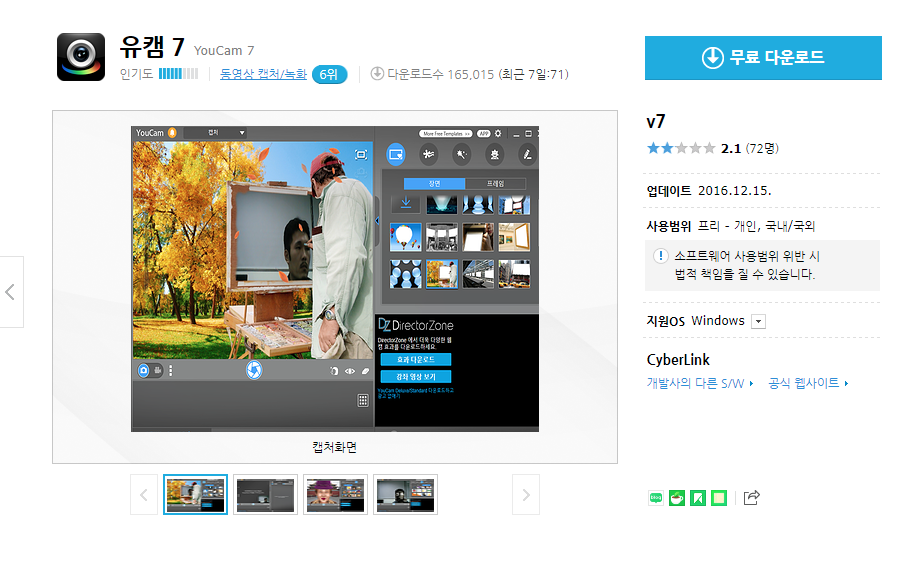The height and width of the screenshot is (564, 911).
Task: Open the 동영상 캡처/녹화 category link
Action: (263, 74)
